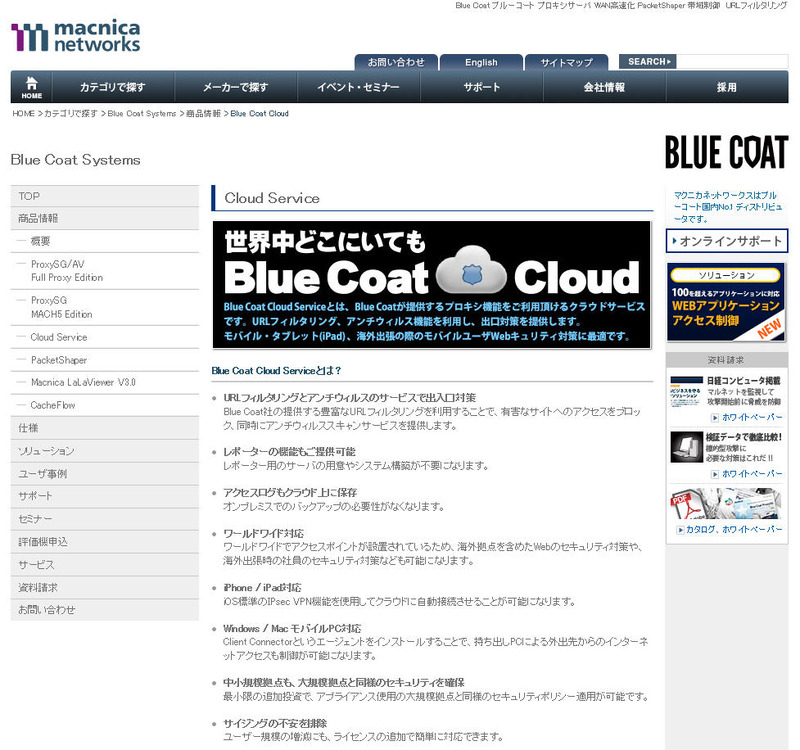This screenshot has width=800, height=750.
Task: Switch to the English tab
Action: (481, 62)
